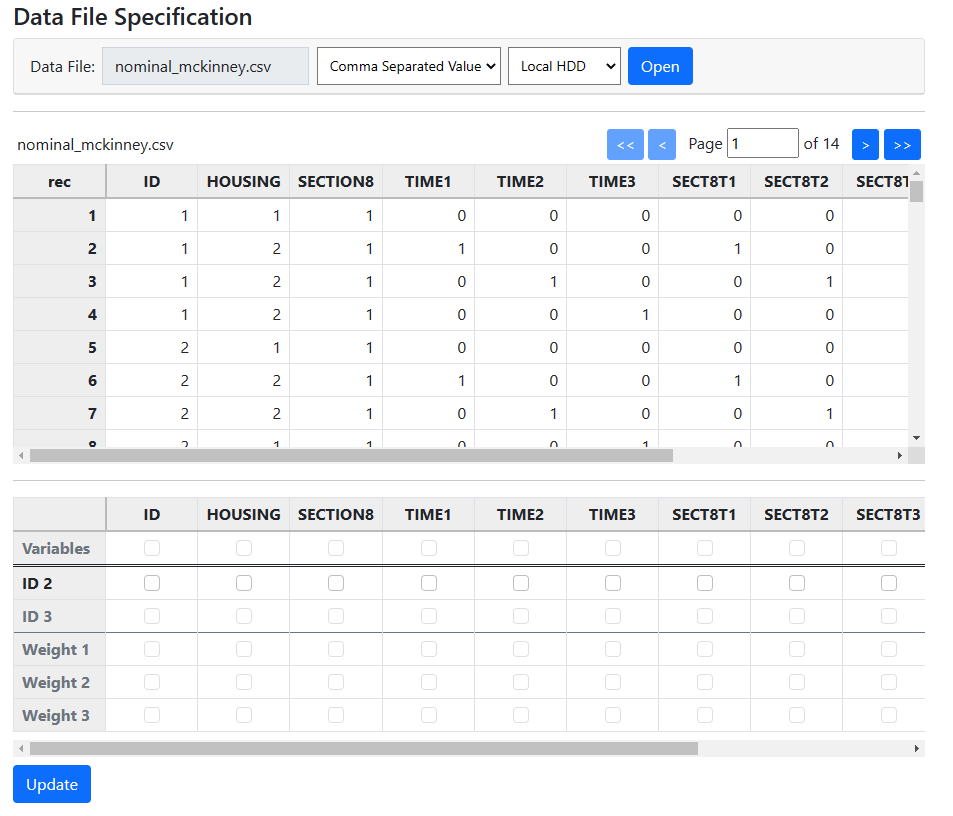The height and width of the screenshot is (816, 953).
Task: Click the SECTION8 column header in data table
Action: (336, 181)
